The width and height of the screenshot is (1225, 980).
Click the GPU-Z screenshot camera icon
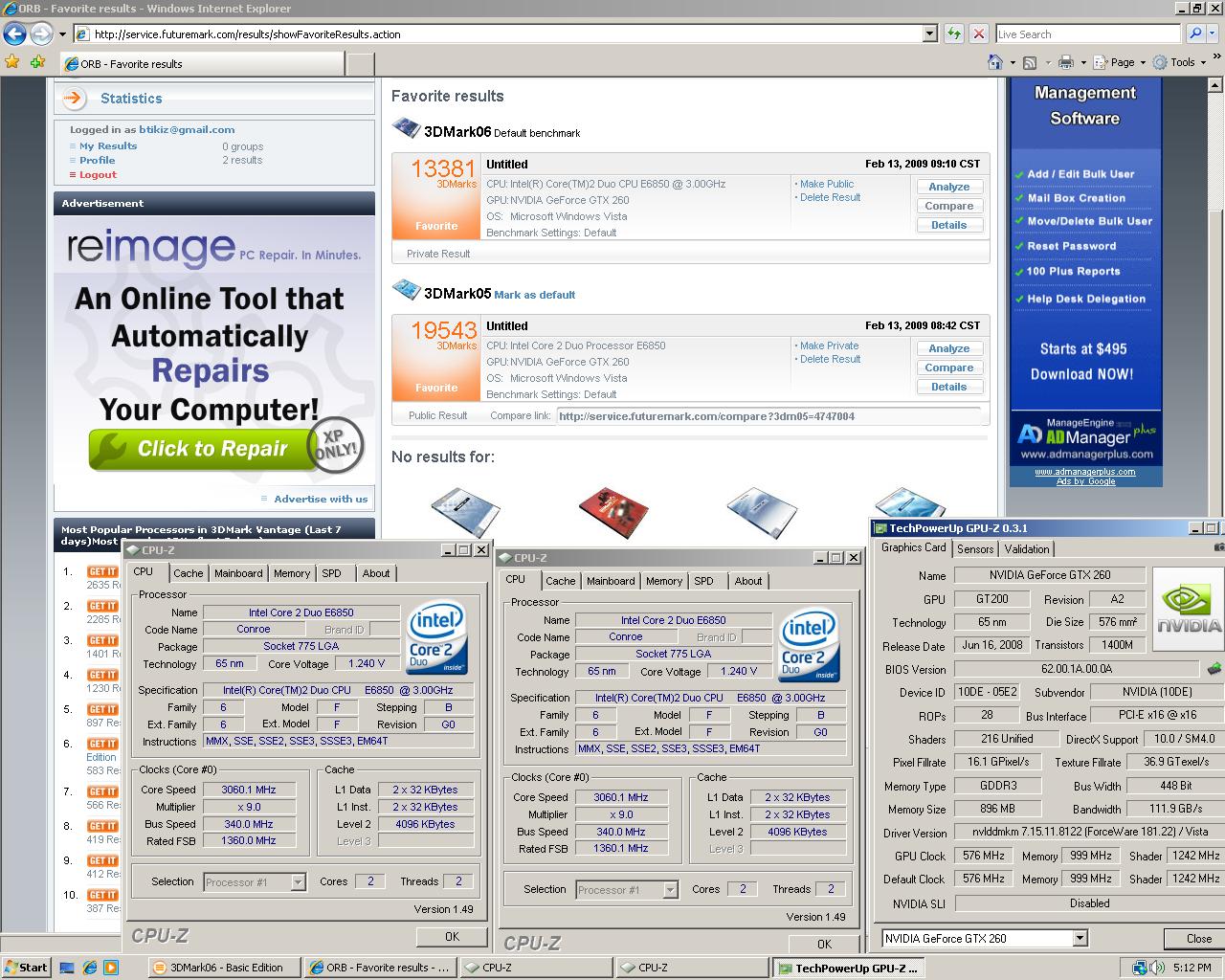click(x=1219, y=548)
